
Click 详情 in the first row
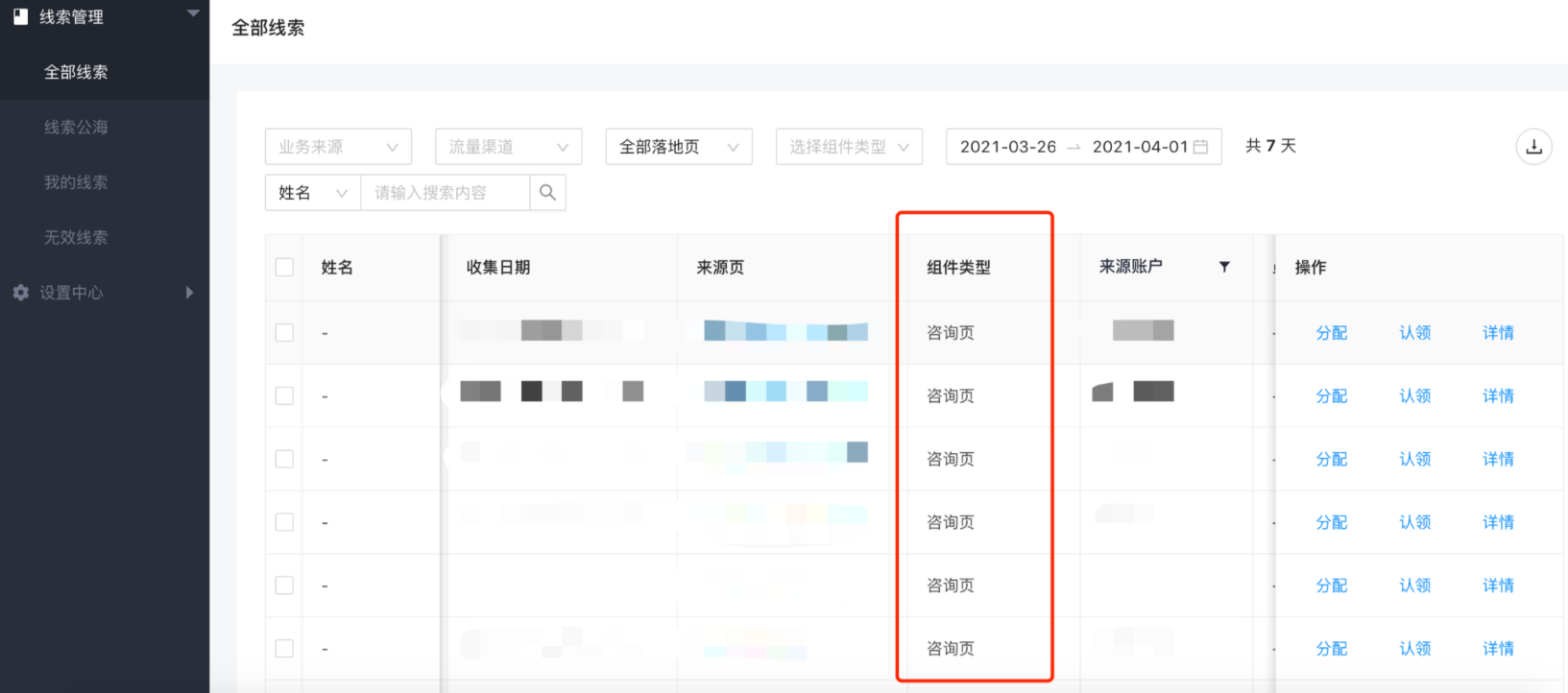[x=1498, y=333]
